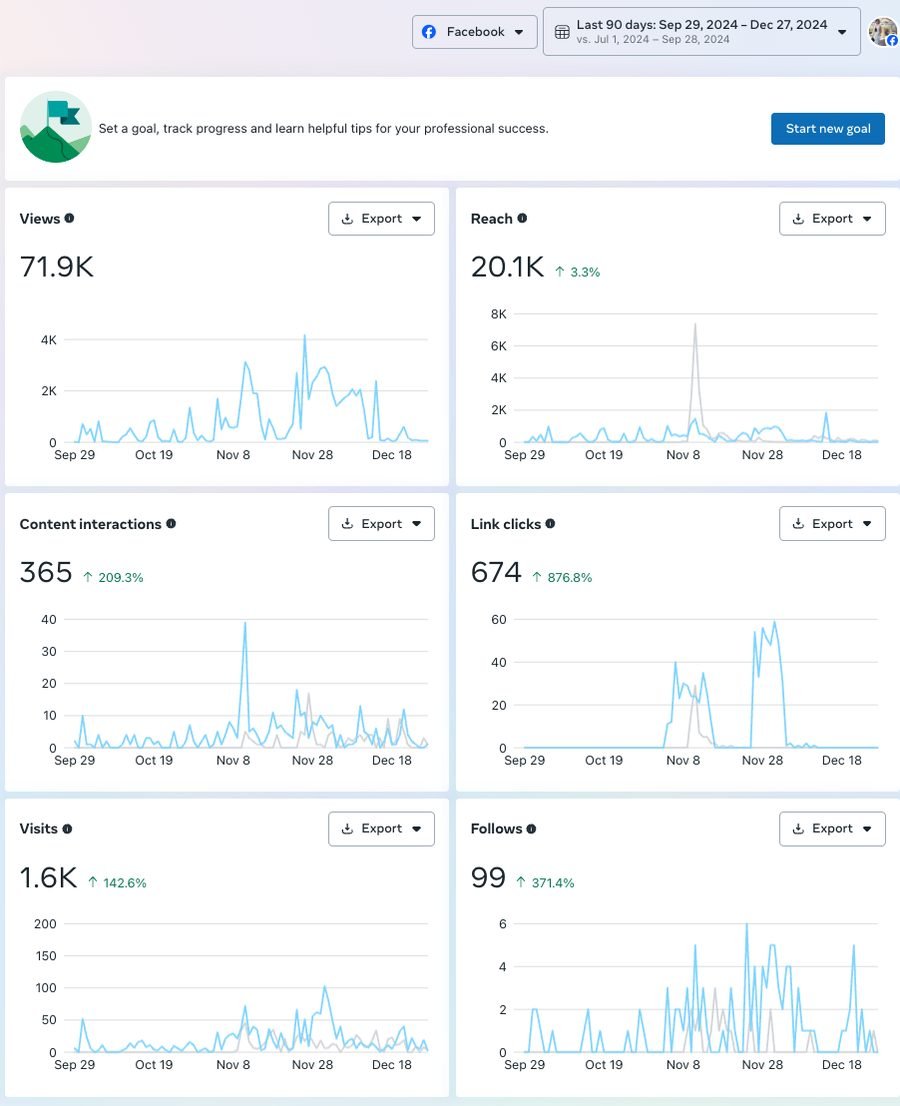The width and height of the screenshot is (900, 1106).
Task: Click the 6-follow peak in Follows chart
Action: pyautogui.click(x=747, y=925)
